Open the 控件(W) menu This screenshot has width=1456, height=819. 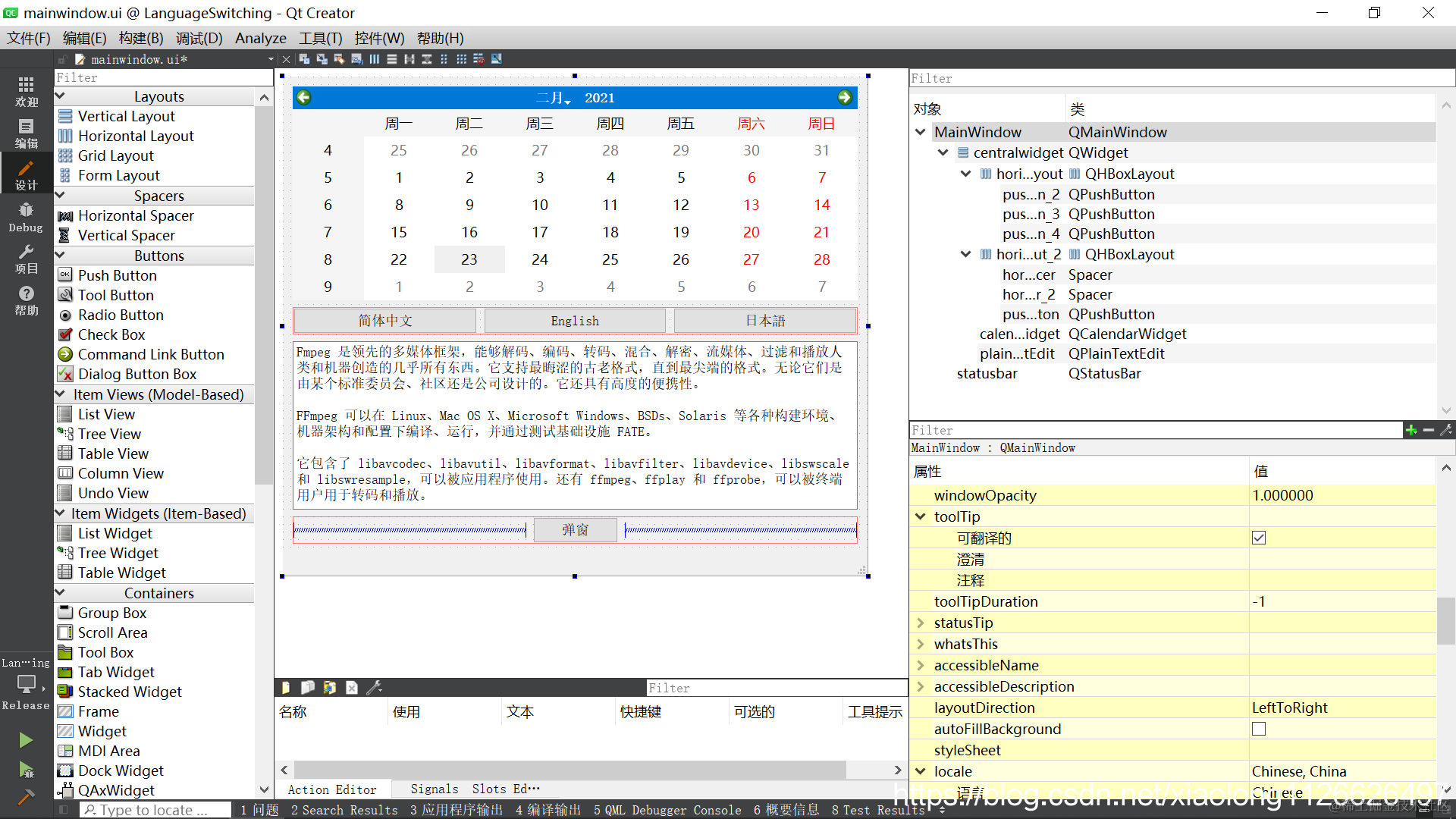pyautogui.click(x=379, y=38)
